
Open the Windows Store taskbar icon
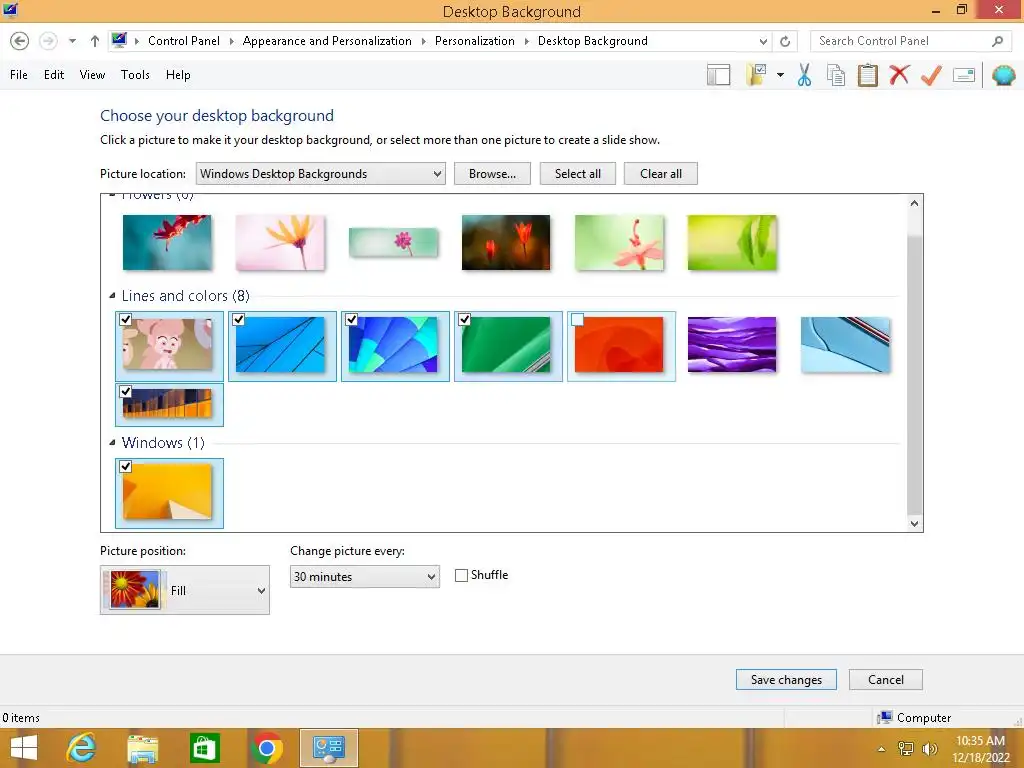click(204, 748)
